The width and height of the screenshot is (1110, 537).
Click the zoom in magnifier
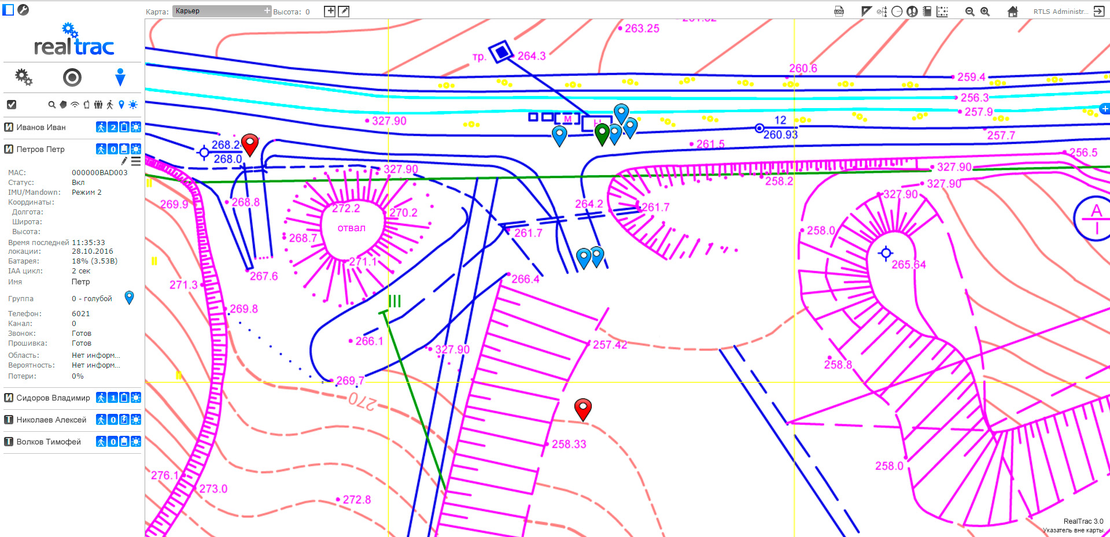point(985,12)
